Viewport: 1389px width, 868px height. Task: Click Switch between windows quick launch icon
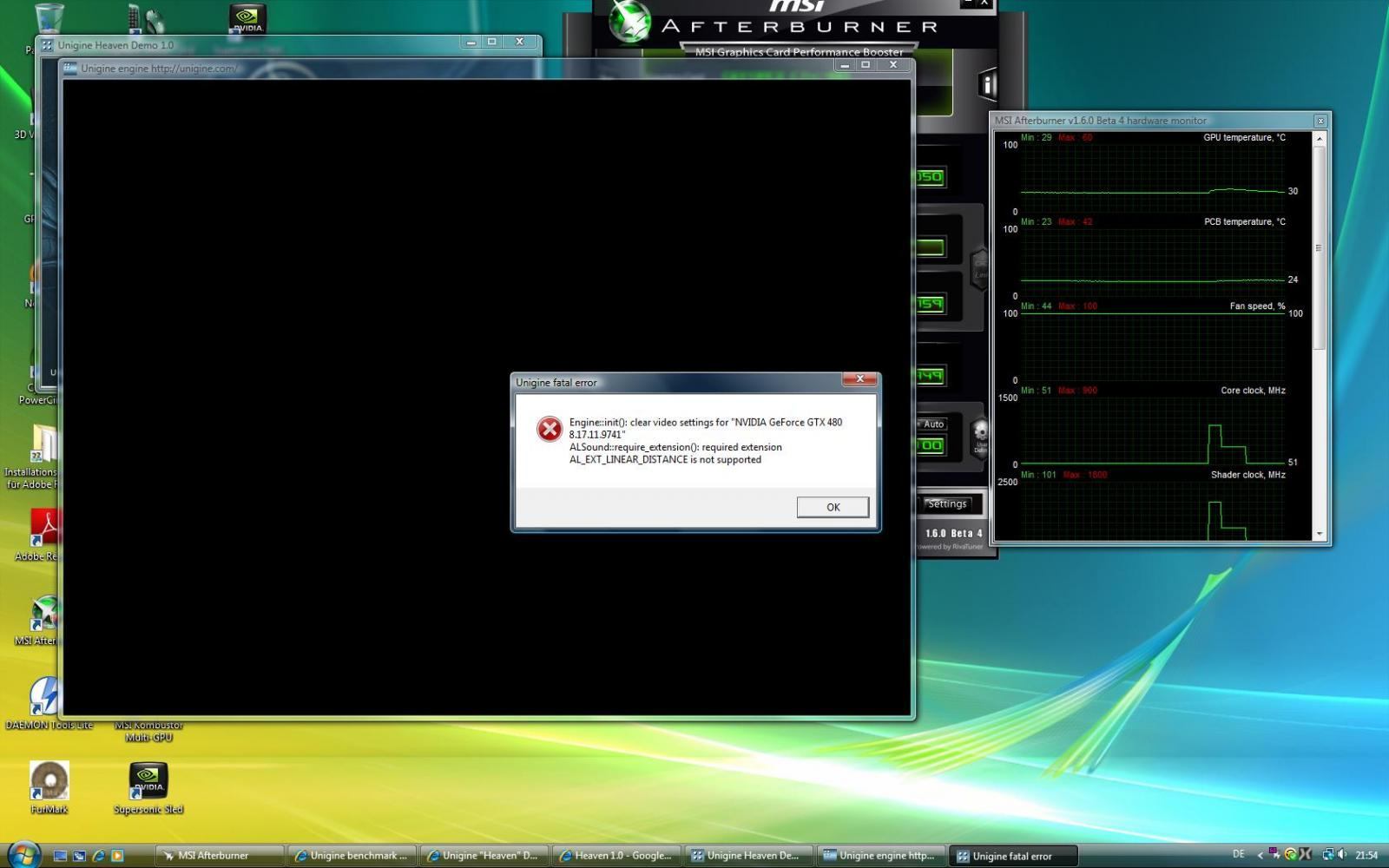click(79, 856)
